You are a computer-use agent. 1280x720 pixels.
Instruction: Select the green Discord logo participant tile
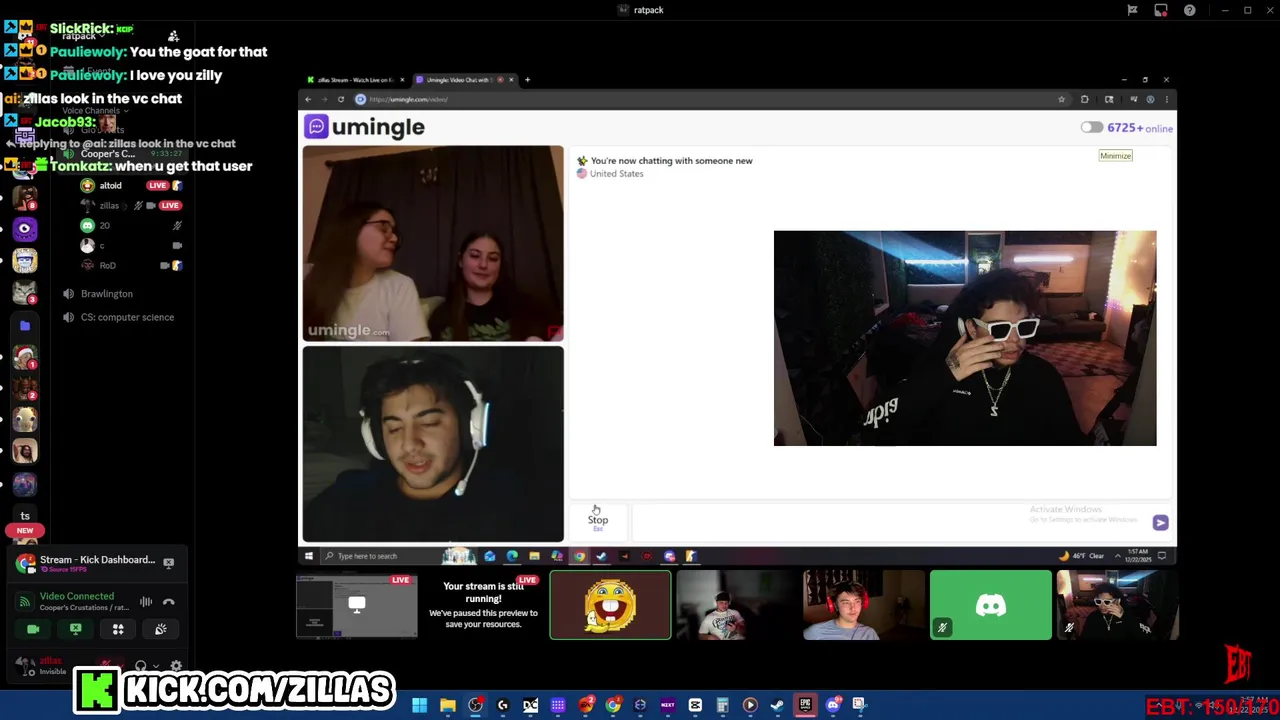coord(991,605)
